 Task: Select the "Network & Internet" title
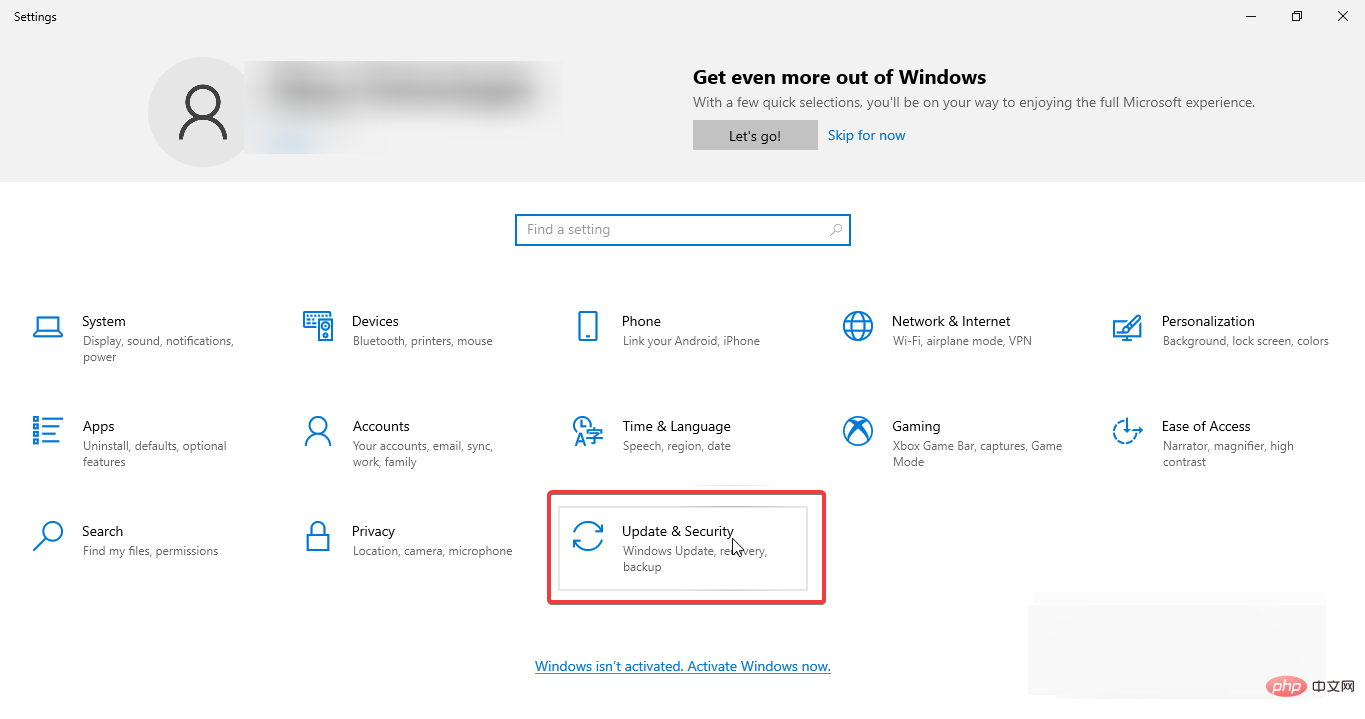click(x=951, y=321)
